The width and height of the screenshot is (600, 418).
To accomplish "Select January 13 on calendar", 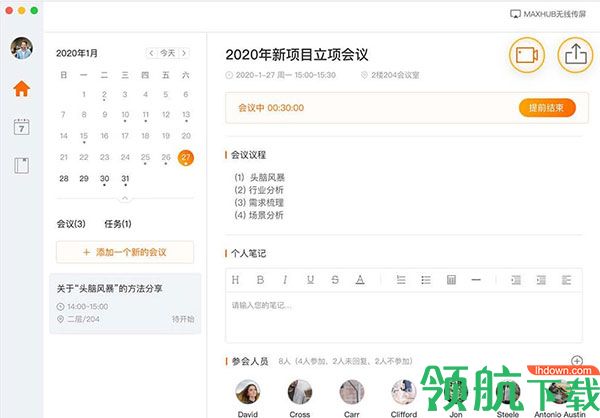I will [186, 114].
